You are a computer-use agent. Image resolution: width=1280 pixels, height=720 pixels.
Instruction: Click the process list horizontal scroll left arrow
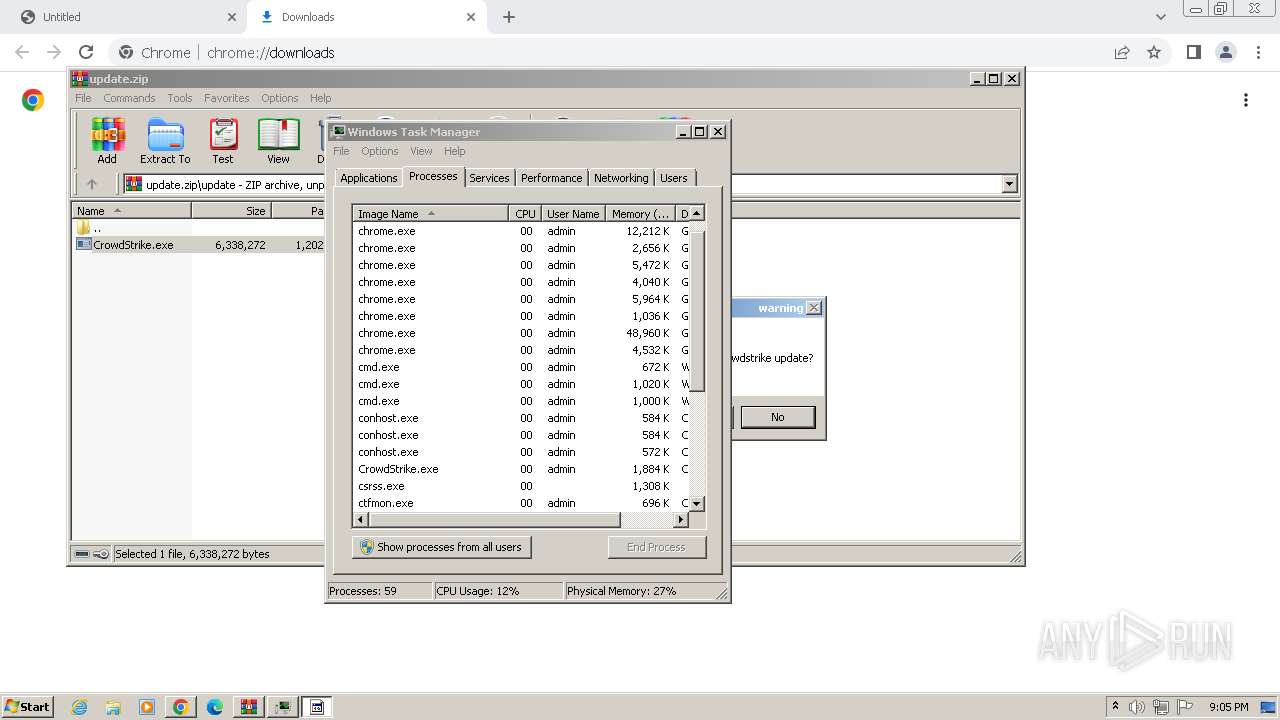click(362, 520)
